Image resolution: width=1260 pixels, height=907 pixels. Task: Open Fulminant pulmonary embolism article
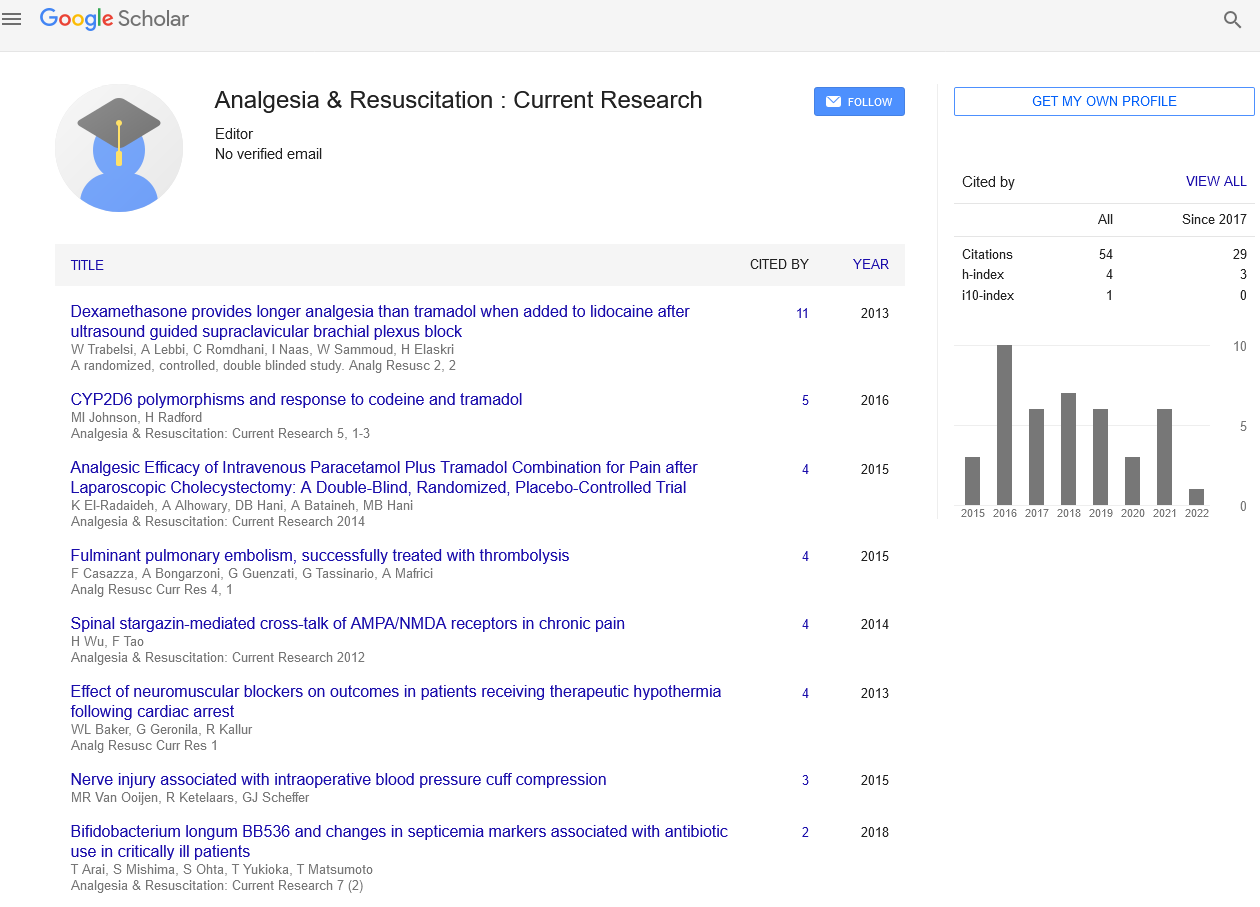coord(320,555)
